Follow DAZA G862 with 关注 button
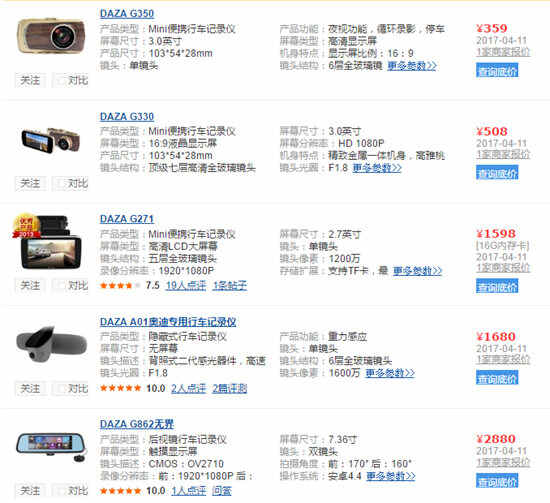The width and height of the screenshot is (550, 503). coord(30,491)
